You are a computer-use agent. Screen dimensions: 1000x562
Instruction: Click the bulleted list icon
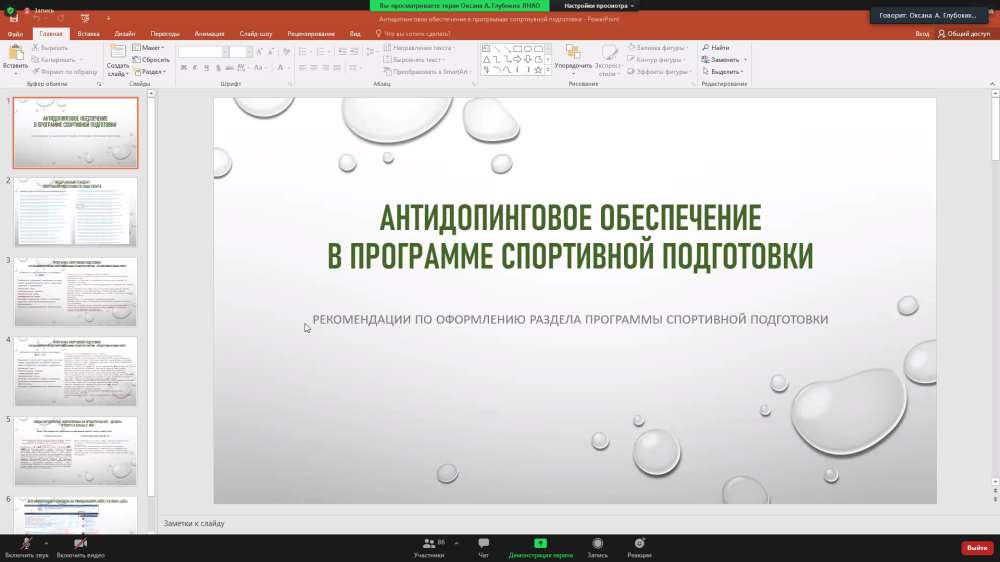pyautogui.click(x=304, y=52)
